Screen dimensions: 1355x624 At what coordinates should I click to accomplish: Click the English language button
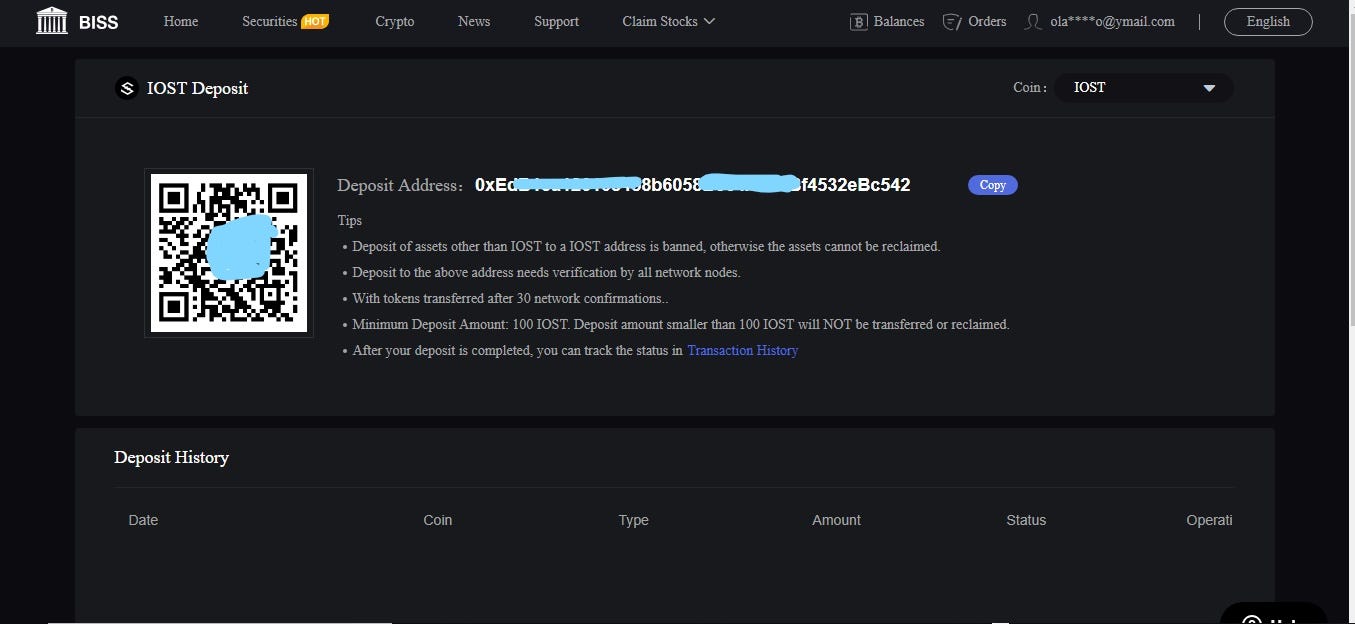(x=1268, y=21)
